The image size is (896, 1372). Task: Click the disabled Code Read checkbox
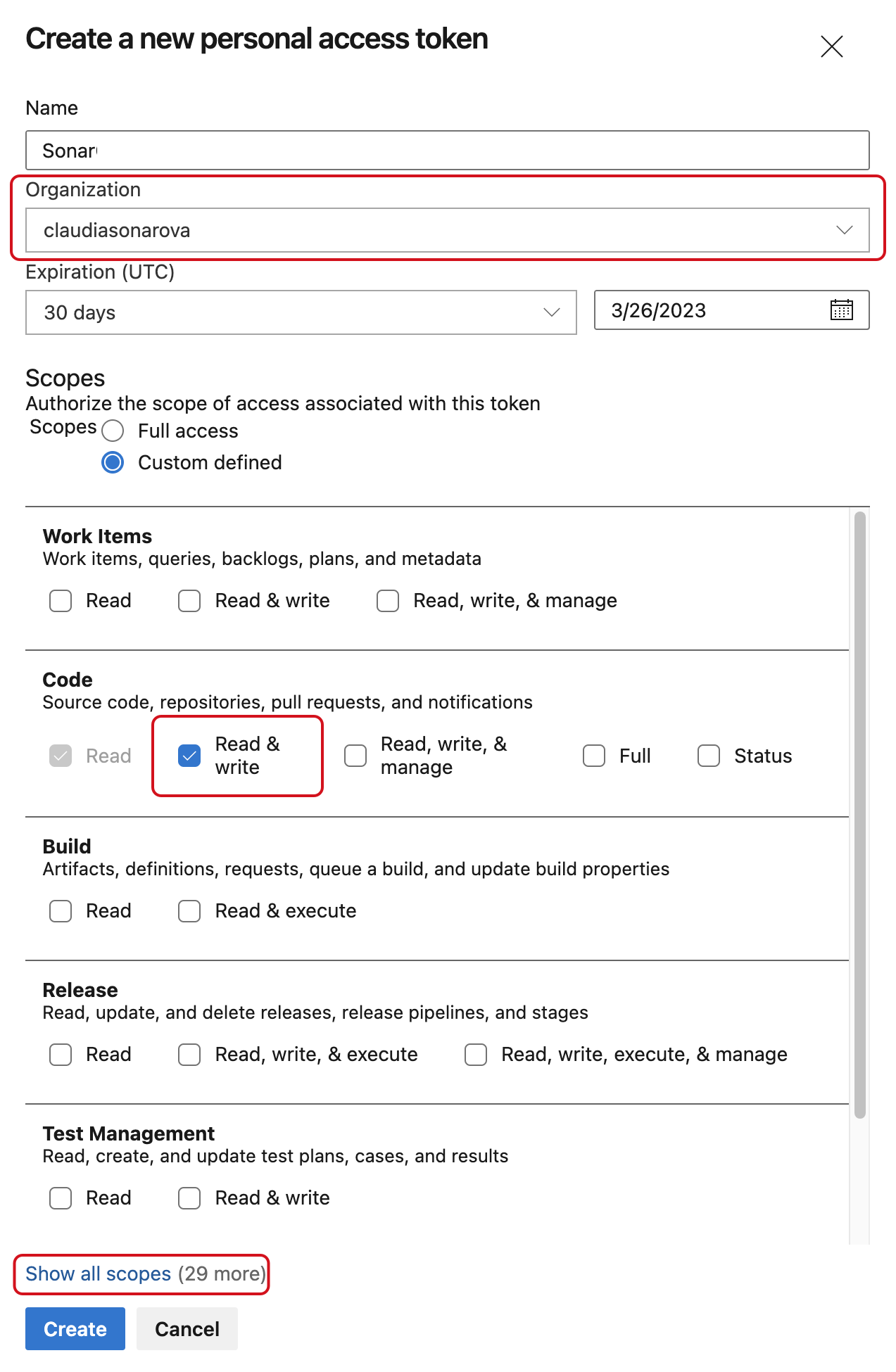coord(61,756)
